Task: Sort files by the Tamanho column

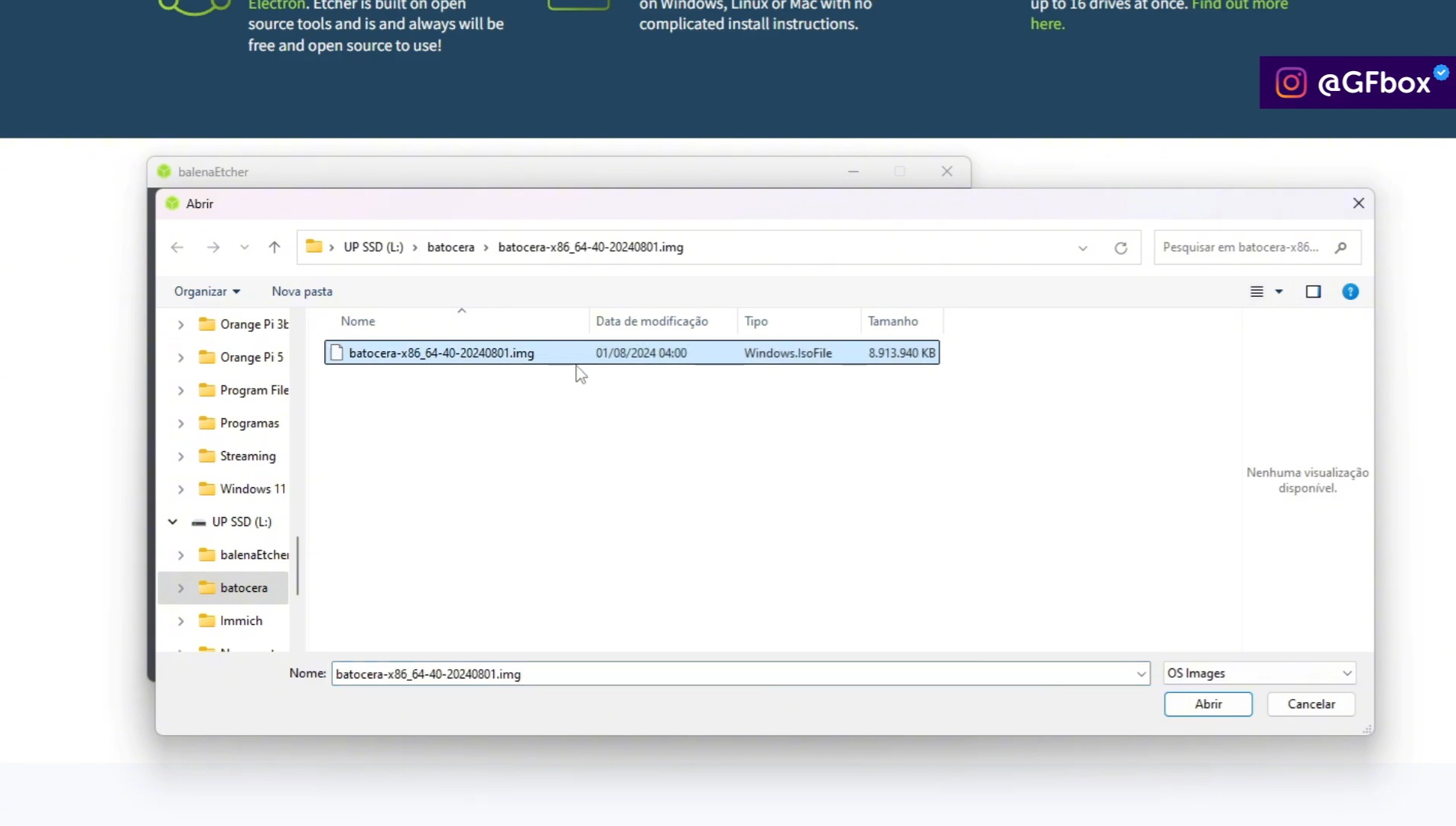Action: coord(892,320)
